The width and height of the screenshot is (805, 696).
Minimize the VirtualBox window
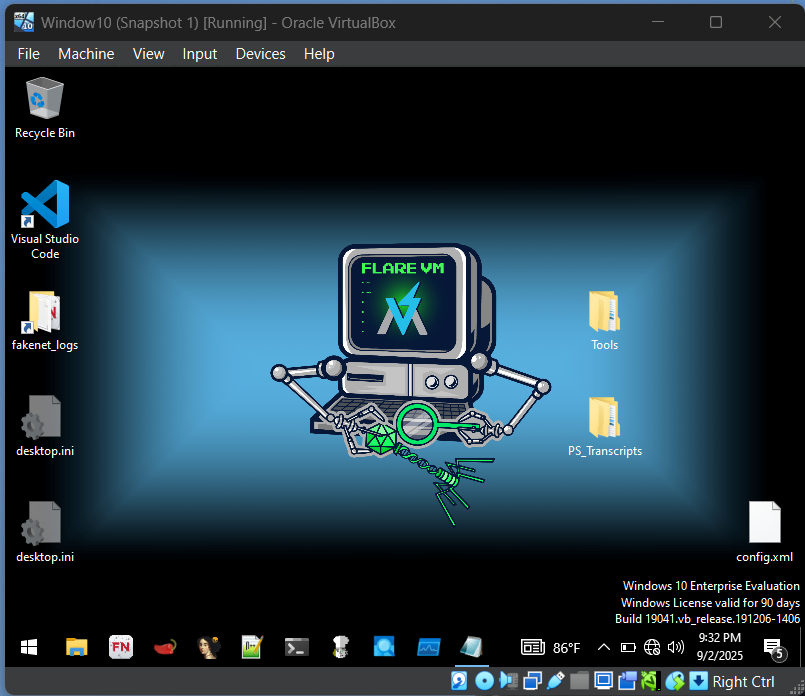pyautogui.click(x=658, y=22)
